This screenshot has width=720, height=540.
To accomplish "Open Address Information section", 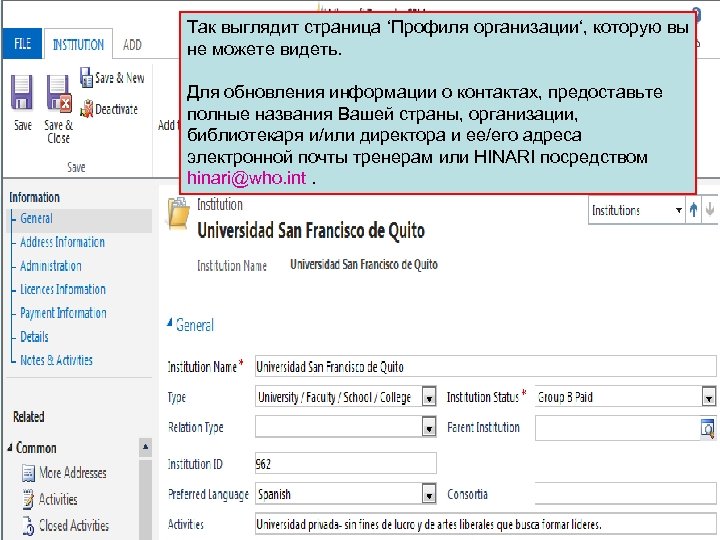I will [62, 242].
